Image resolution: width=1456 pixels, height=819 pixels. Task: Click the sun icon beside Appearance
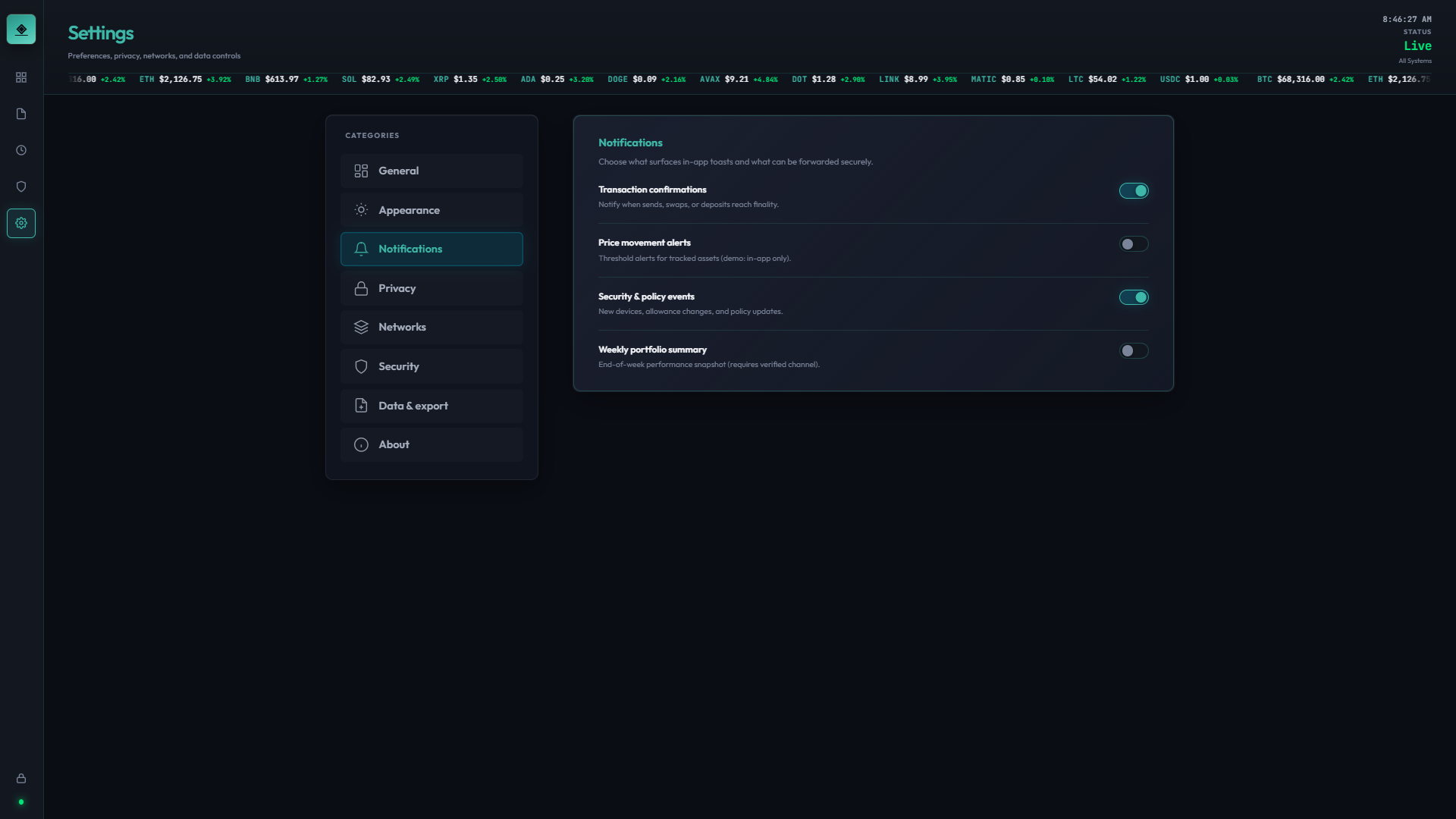(x=361, y=210)
